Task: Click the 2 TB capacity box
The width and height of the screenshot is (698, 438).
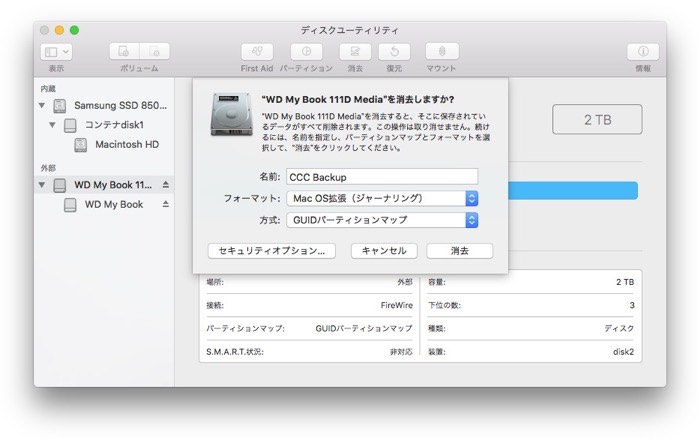Action: tap(597, 119)
